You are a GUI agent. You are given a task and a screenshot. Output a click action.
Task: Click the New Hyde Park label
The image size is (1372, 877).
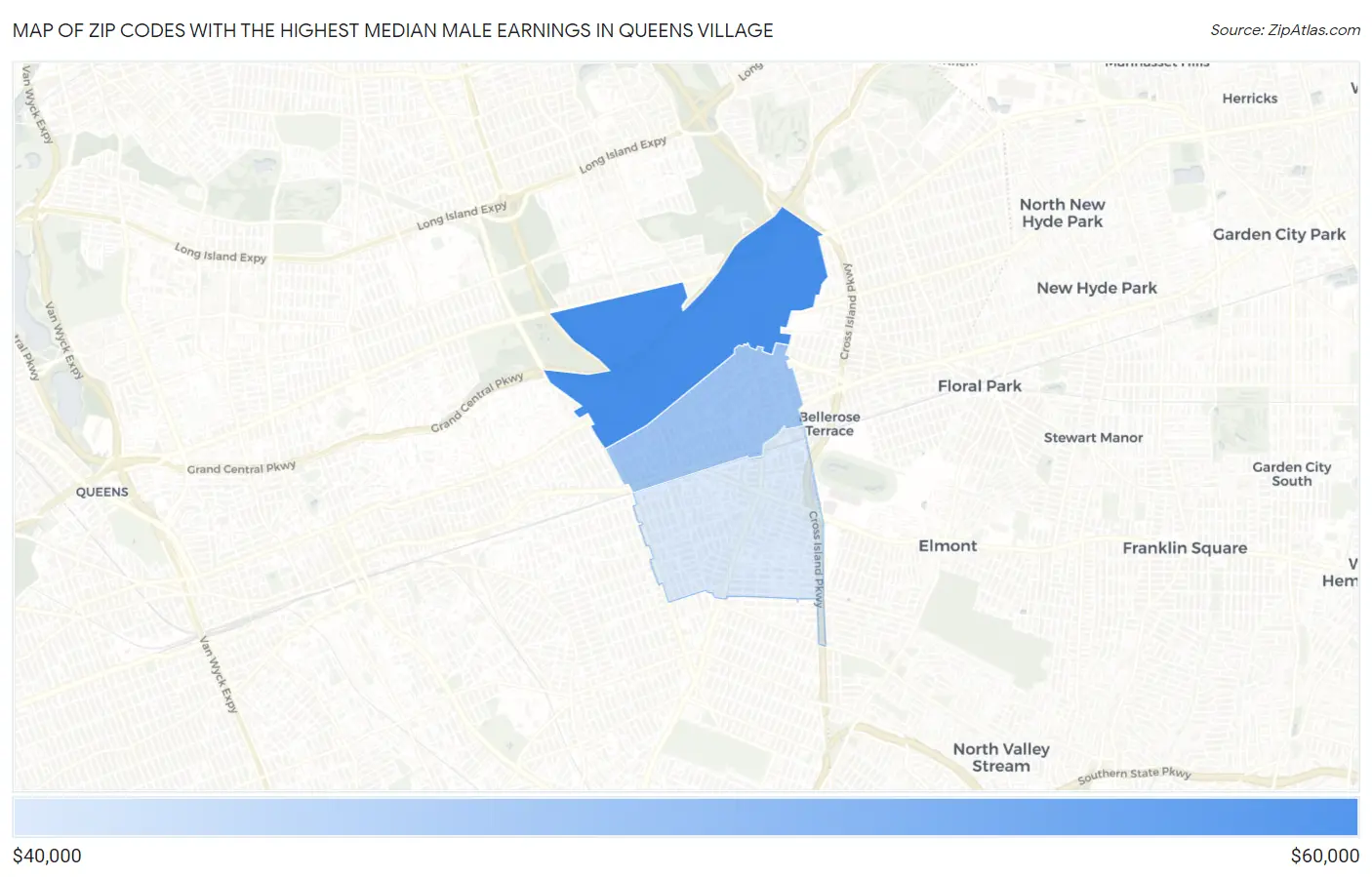pos(1097,288)
